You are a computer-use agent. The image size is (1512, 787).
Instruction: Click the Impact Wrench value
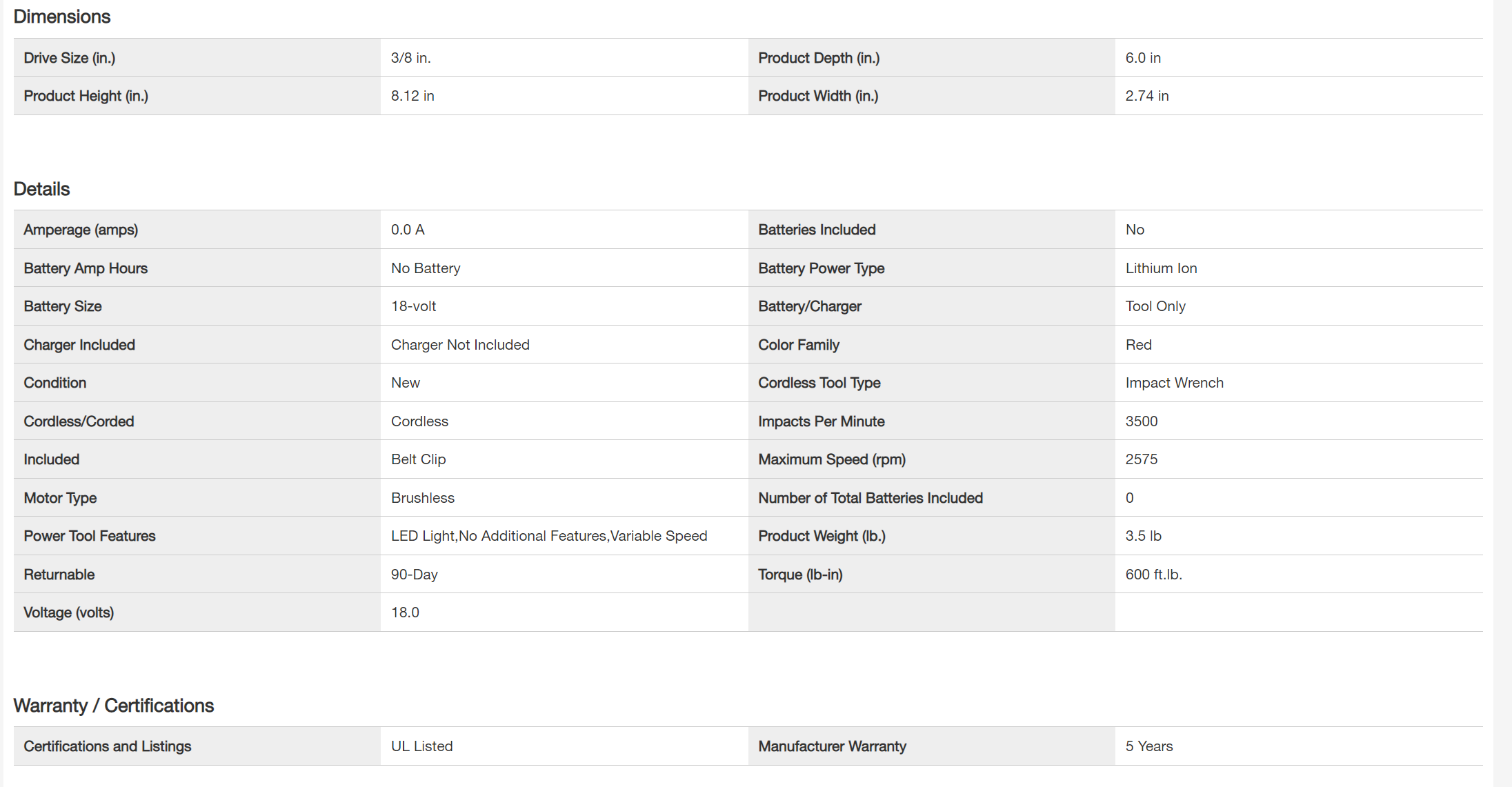point(1174,383)
